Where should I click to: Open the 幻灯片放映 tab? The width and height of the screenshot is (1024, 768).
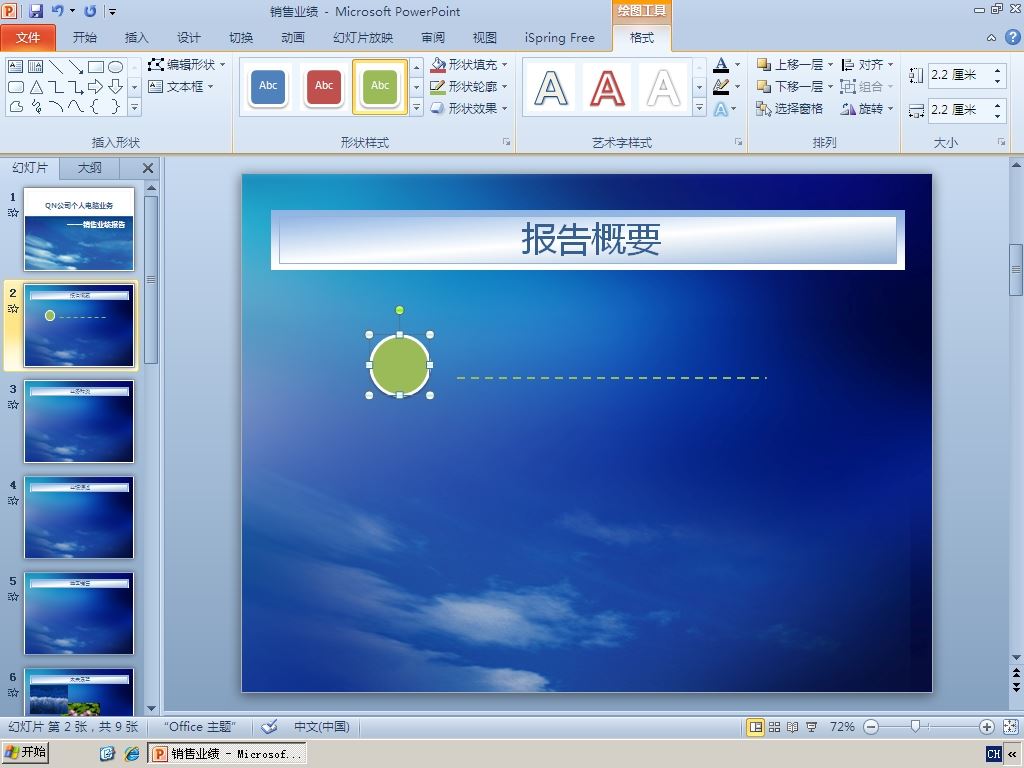point(363,38)
